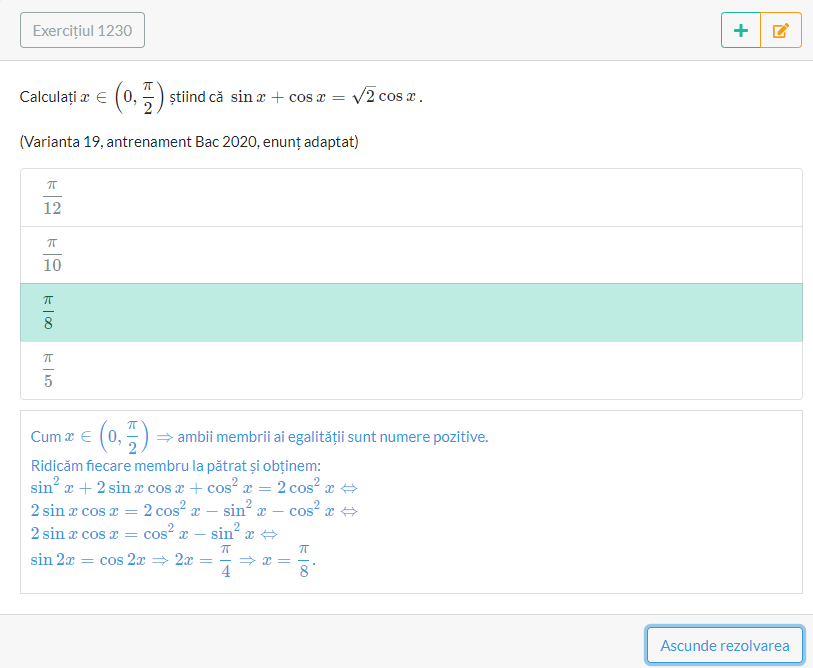Click the green plus icon

point(741,31)
